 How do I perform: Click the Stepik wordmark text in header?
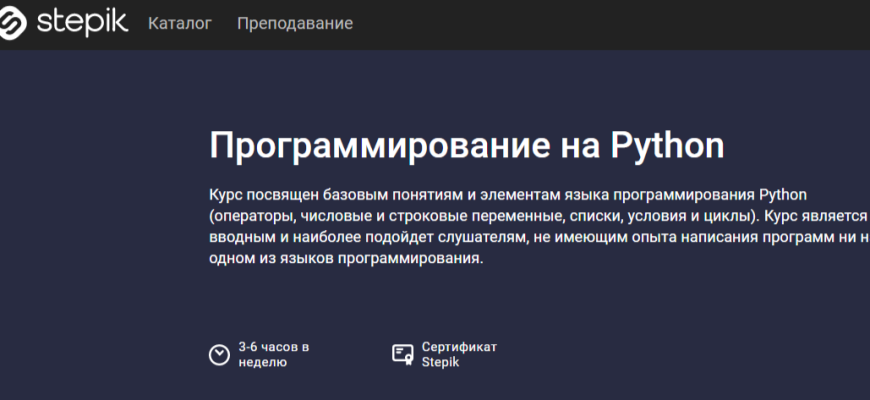(82, 22)
